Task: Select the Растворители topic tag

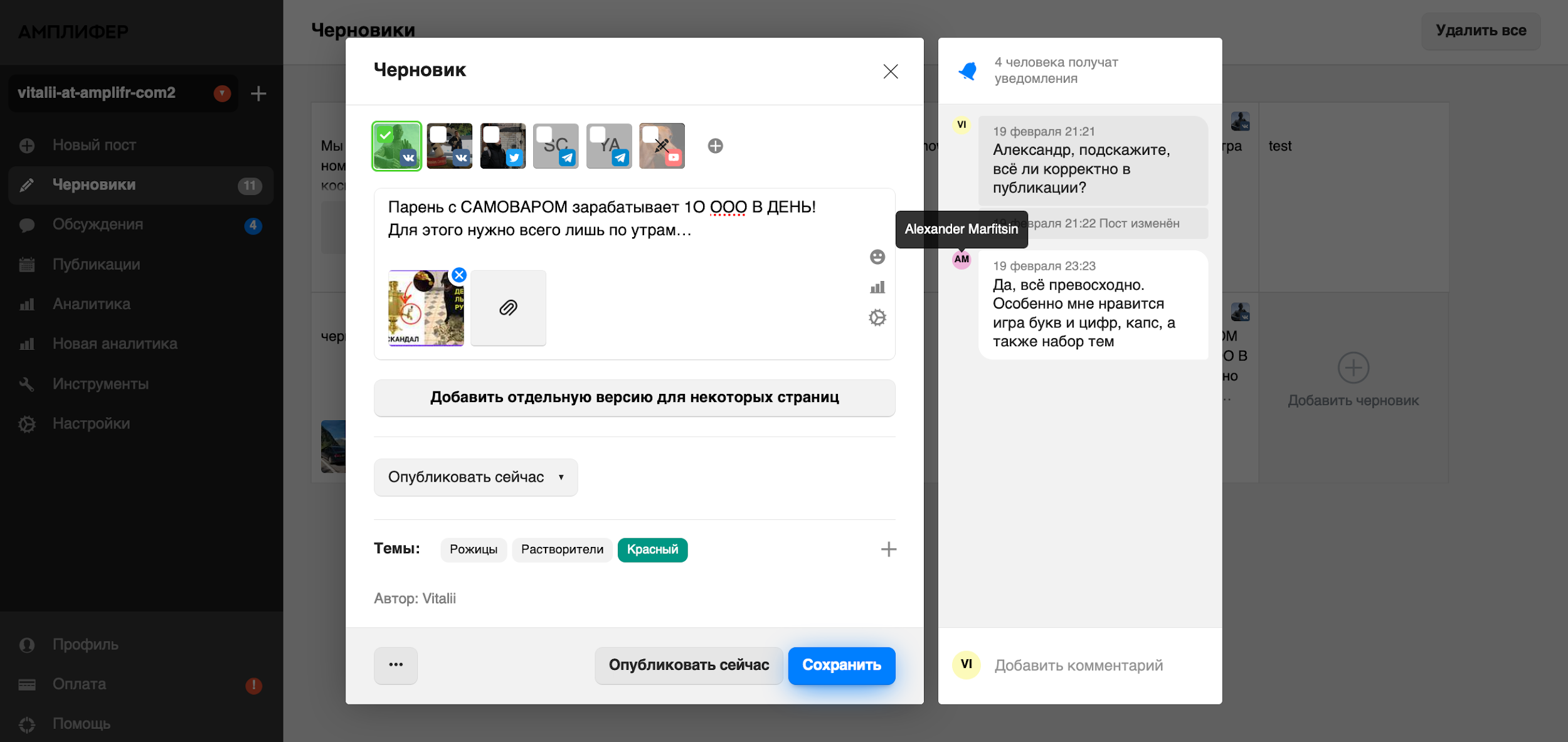Action: pos(562,549)
